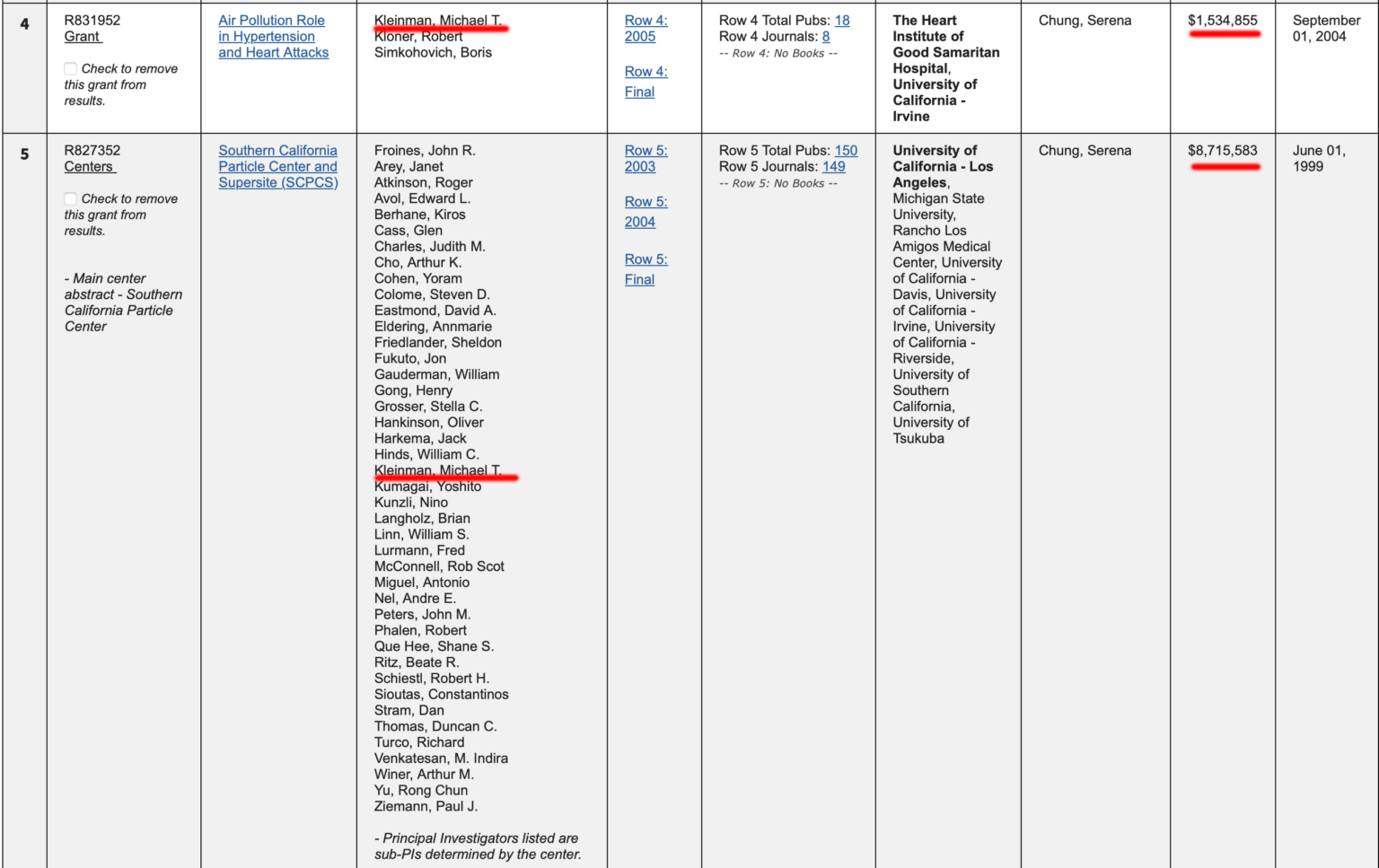Viewport: 1379px width, 868px height.
Task: Click the $8,715,583 funding amount
Action: (1223, 151)
